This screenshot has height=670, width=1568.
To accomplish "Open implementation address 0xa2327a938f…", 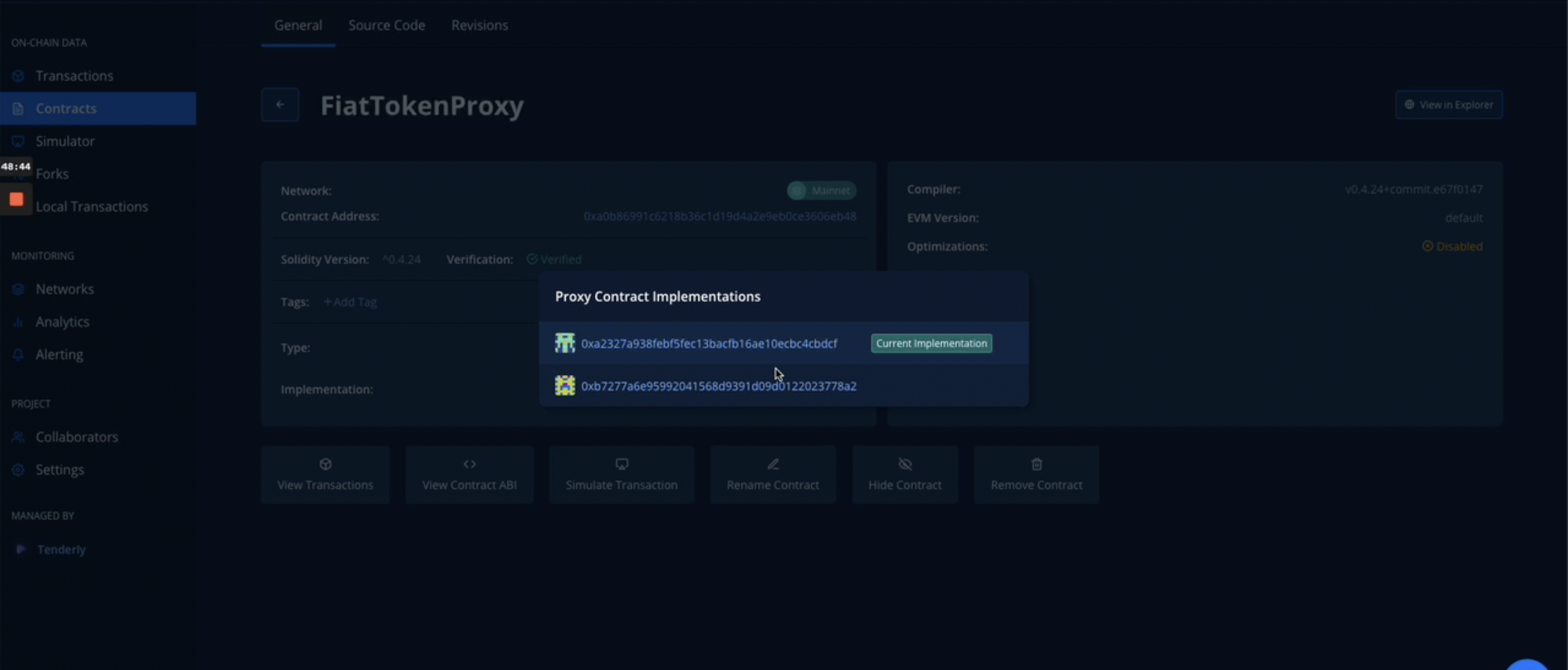I will pyautogui.click(x=709, y=344).
